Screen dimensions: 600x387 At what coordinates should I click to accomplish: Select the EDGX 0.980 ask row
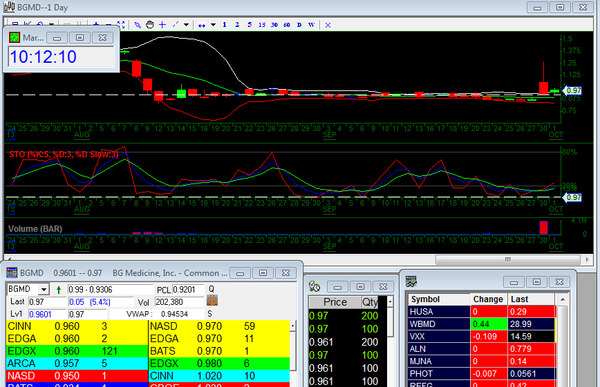[x=219, y=363]
